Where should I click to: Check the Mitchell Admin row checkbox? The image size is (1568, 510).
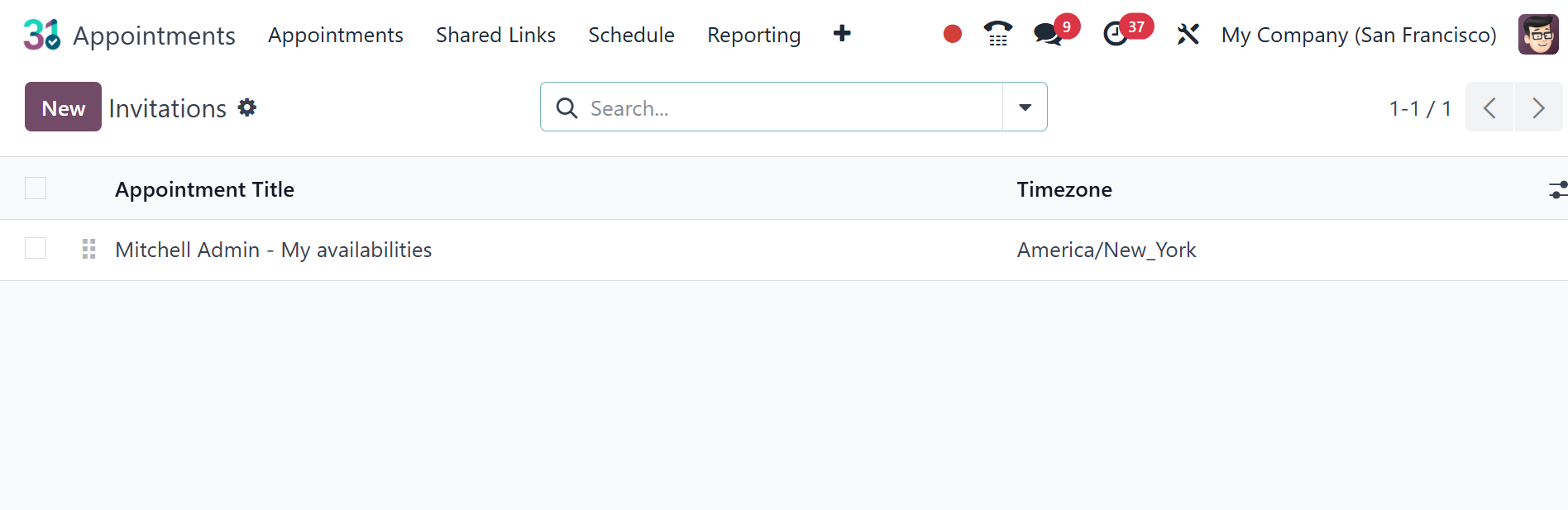36,248
